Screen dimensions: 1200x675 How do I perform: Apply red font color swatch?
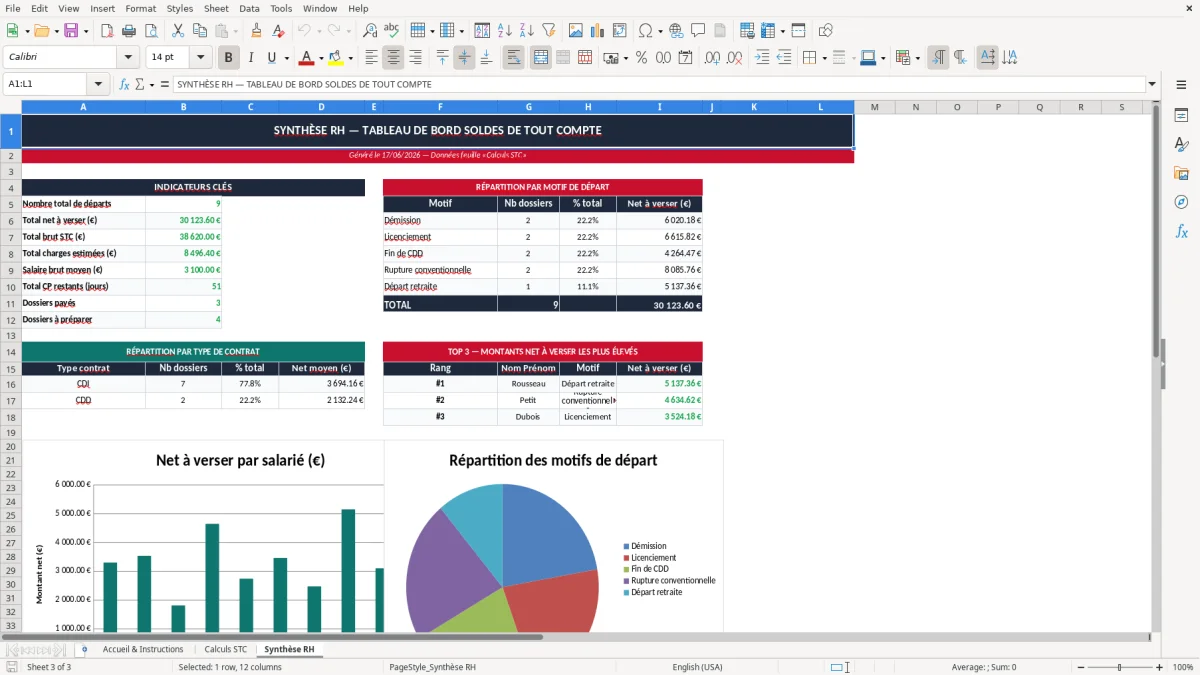pos(306,58)
